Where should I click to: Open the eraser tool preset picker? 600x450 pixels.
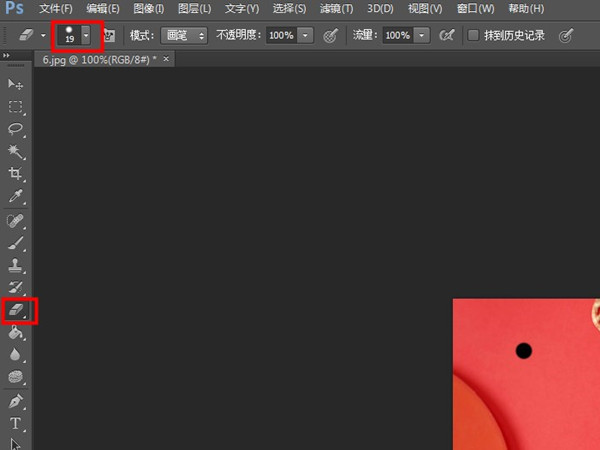pyautogui.click(x=32, y=35)
